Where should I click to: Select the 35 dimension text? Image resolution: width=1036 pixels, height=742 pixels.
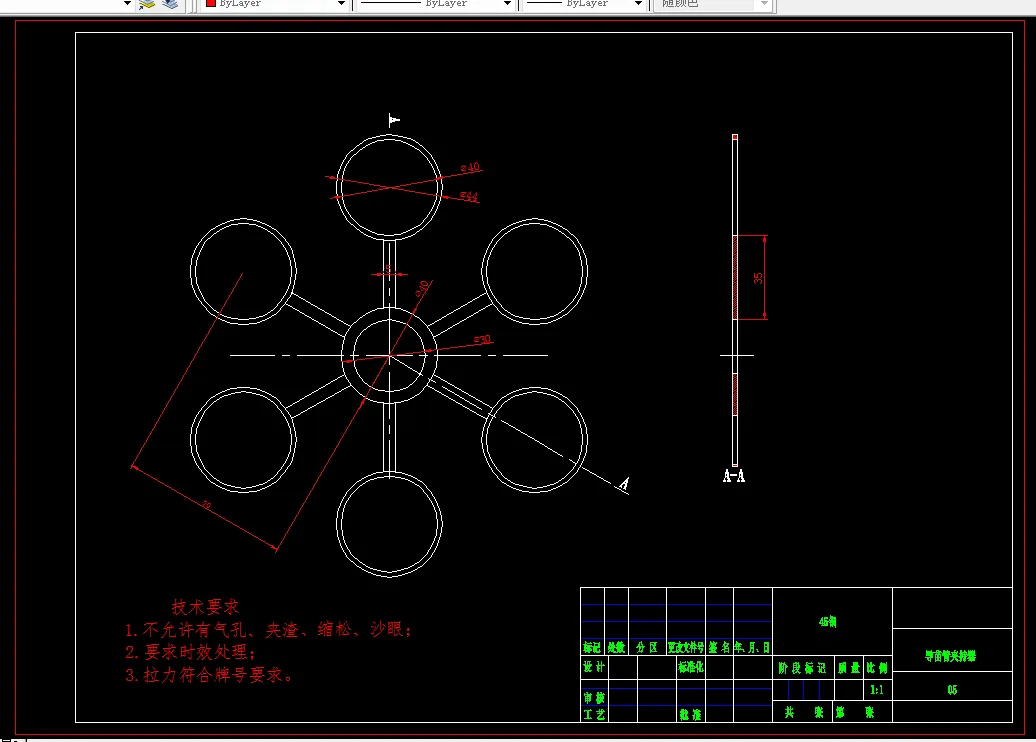click(758, 278)
